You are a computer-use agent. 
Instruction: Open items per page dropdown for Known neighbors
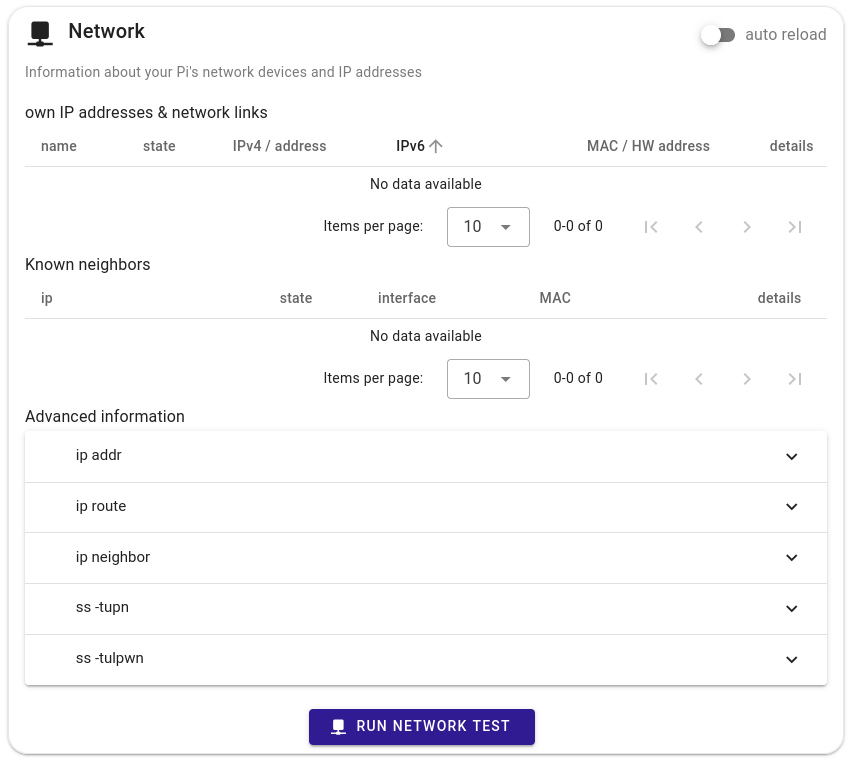[488, 379]
